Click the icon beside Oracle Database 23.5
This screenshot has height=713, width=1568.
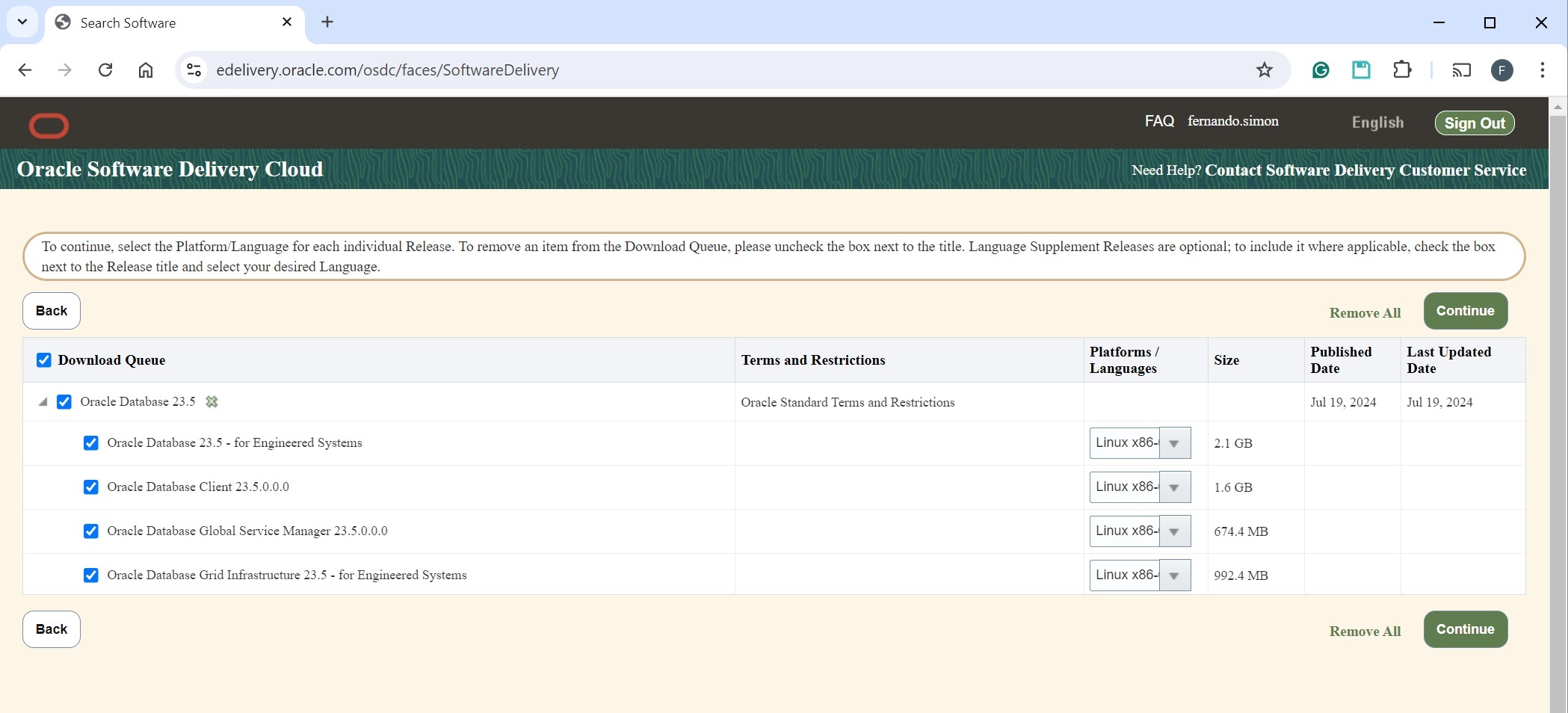pos(212,402)
